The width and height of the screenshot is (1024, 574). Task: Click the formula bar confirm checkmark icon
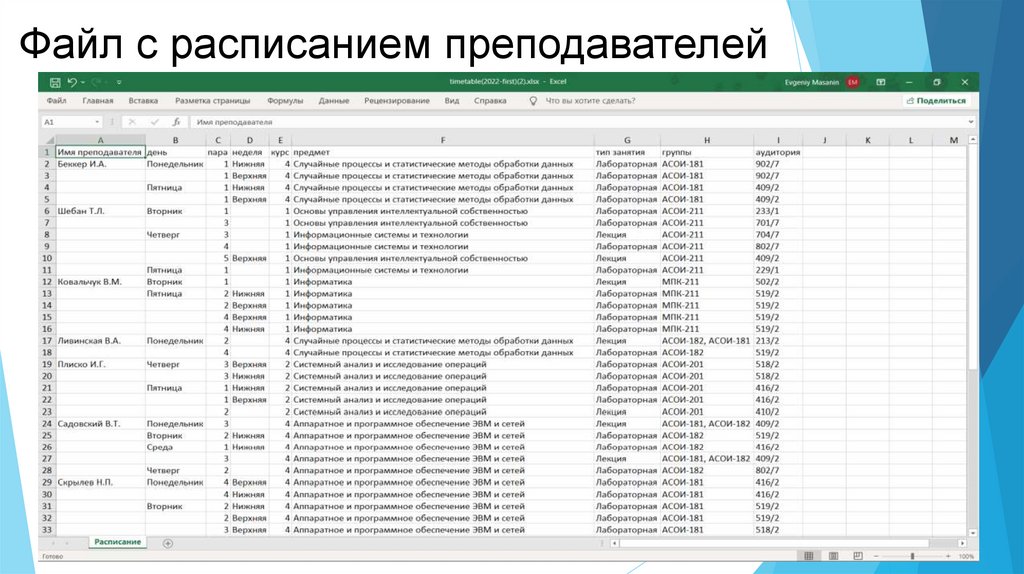(155, 122)
